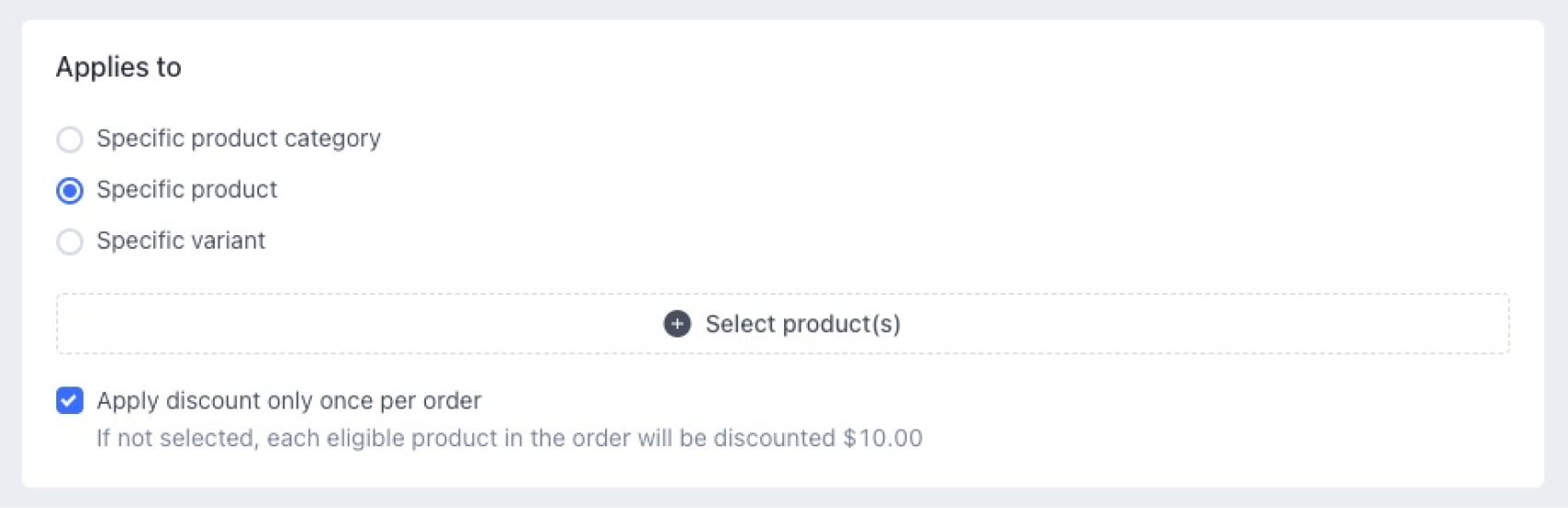This screenshot has width=1568, height=508.
Task: Click the $10.00 amount in the helper text
Action: (x=883, y=438)
